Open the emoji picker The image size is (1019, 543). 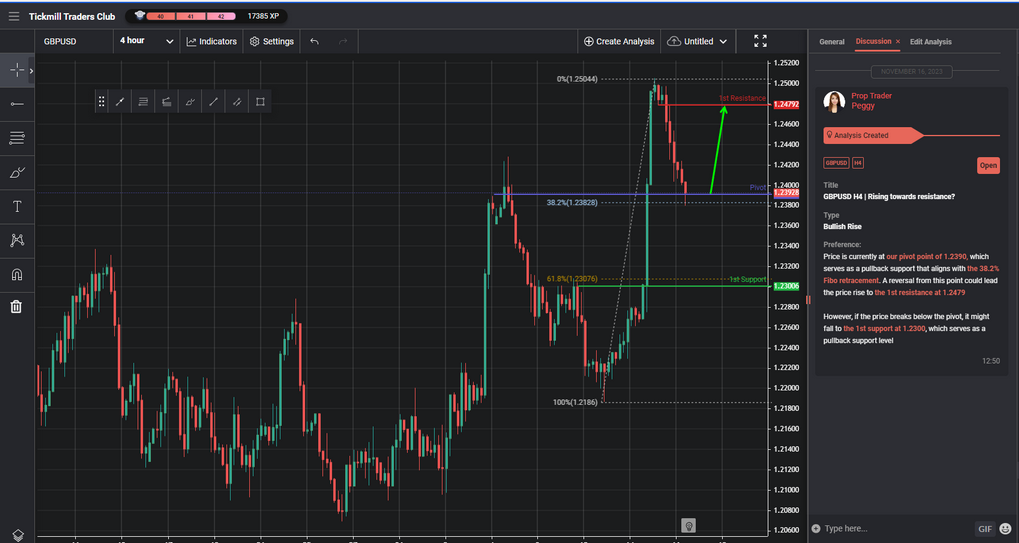(x=1005, y=529)
